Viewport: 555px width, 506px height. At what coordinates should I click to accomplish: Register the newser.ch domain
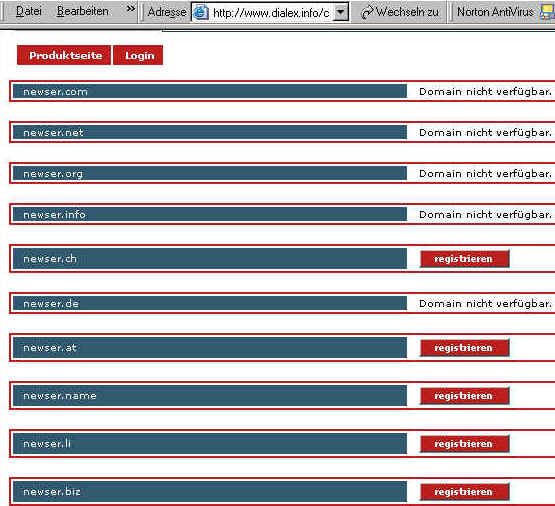465,259
